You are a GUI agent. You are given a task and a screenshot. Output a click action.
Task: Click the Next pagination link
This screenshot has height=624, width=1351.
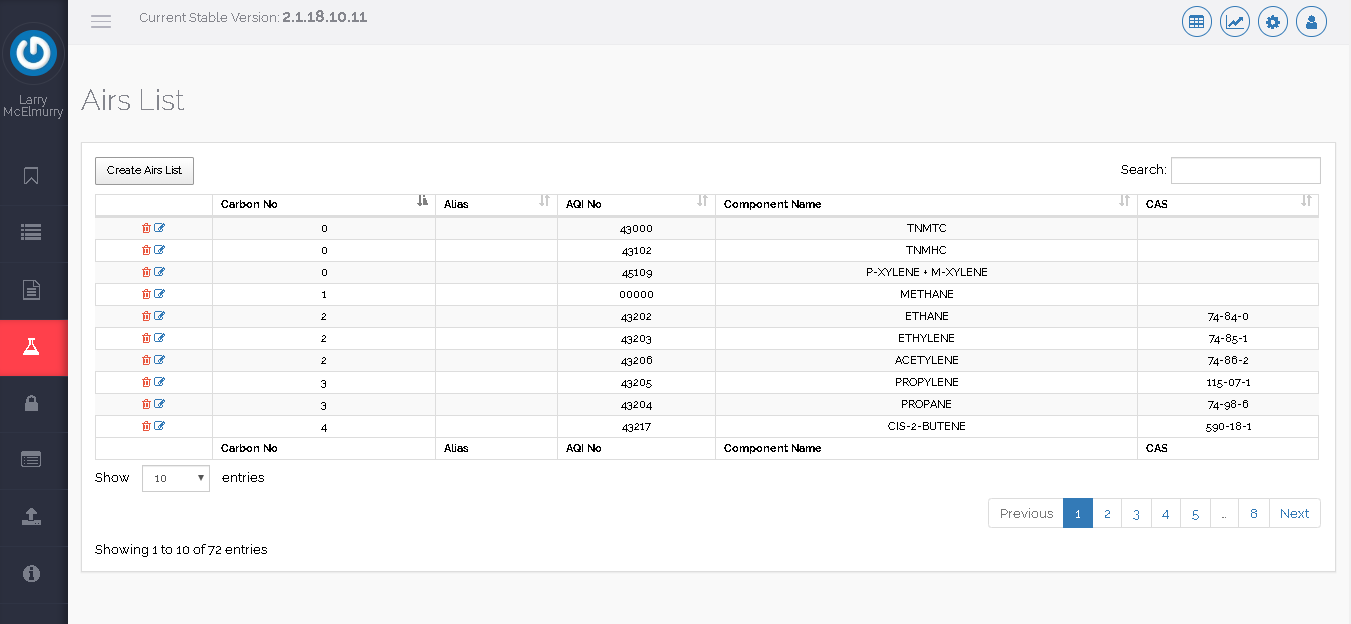(x=1294, y=513)
